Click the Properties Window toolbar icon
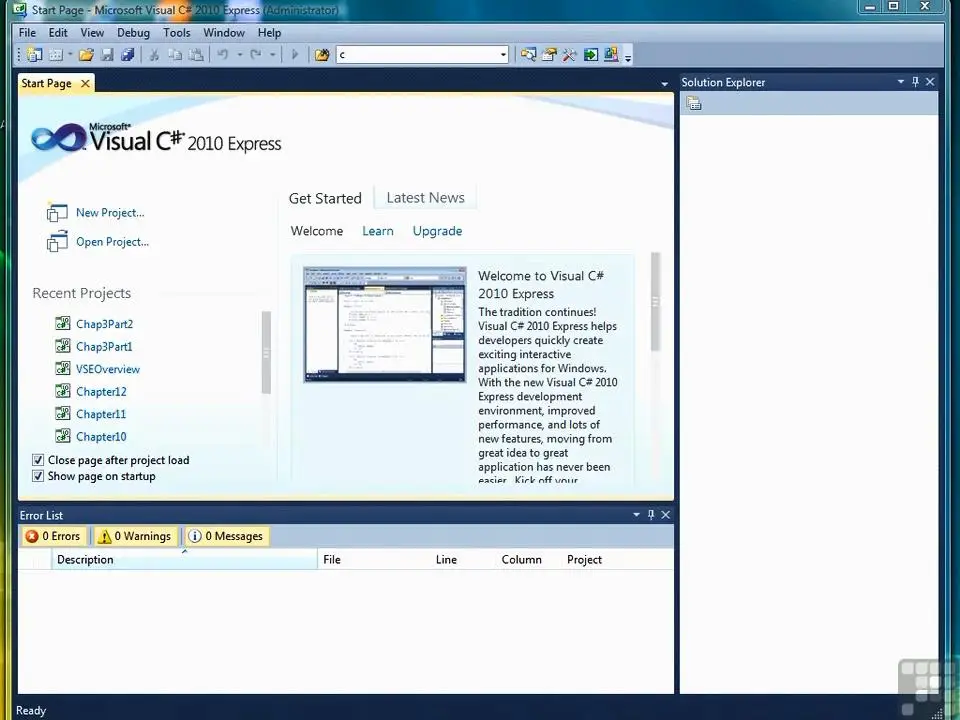 click(x=549, y=55)
